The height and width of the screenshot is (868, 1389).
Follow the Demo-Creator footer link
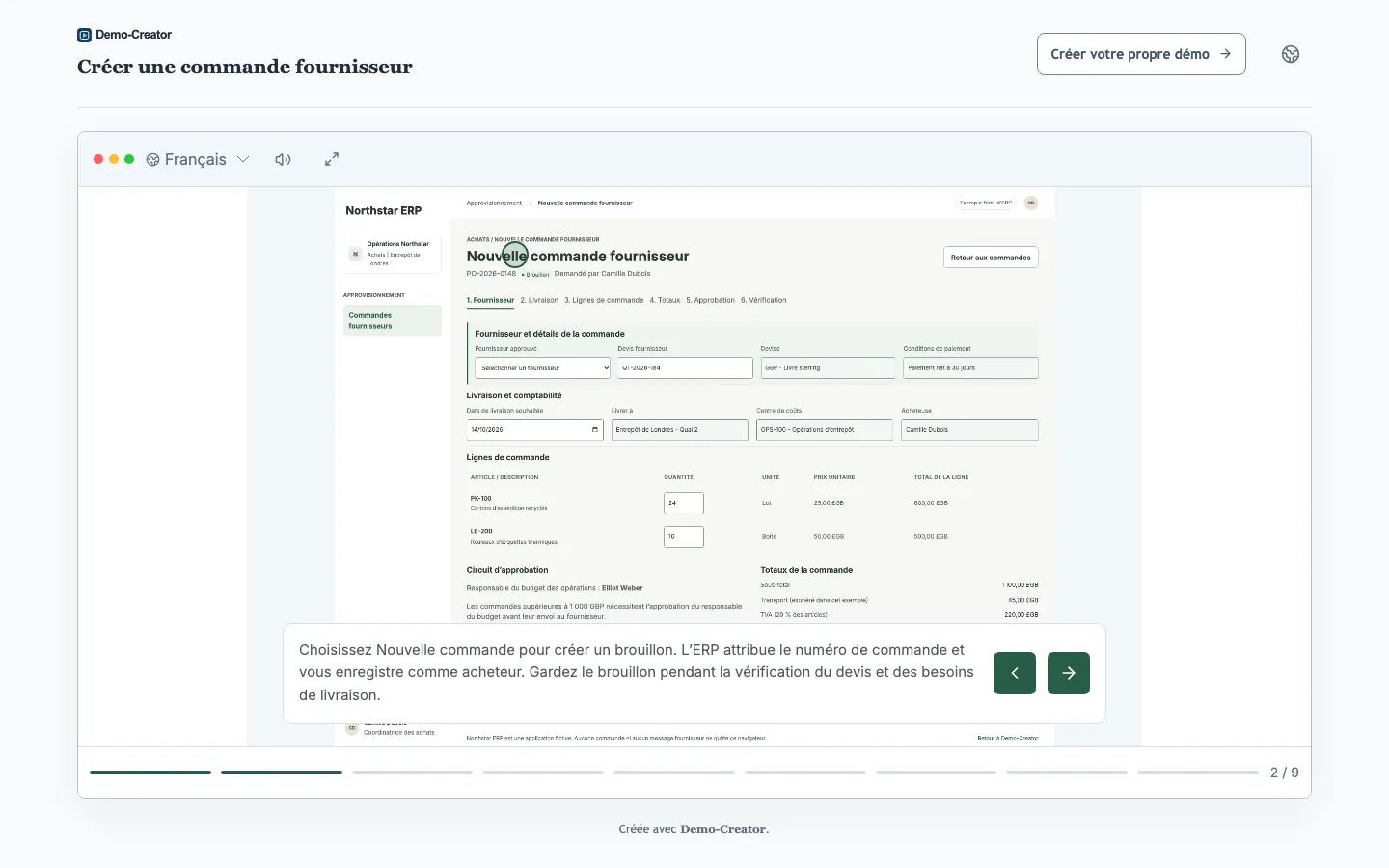click(723, 829)
